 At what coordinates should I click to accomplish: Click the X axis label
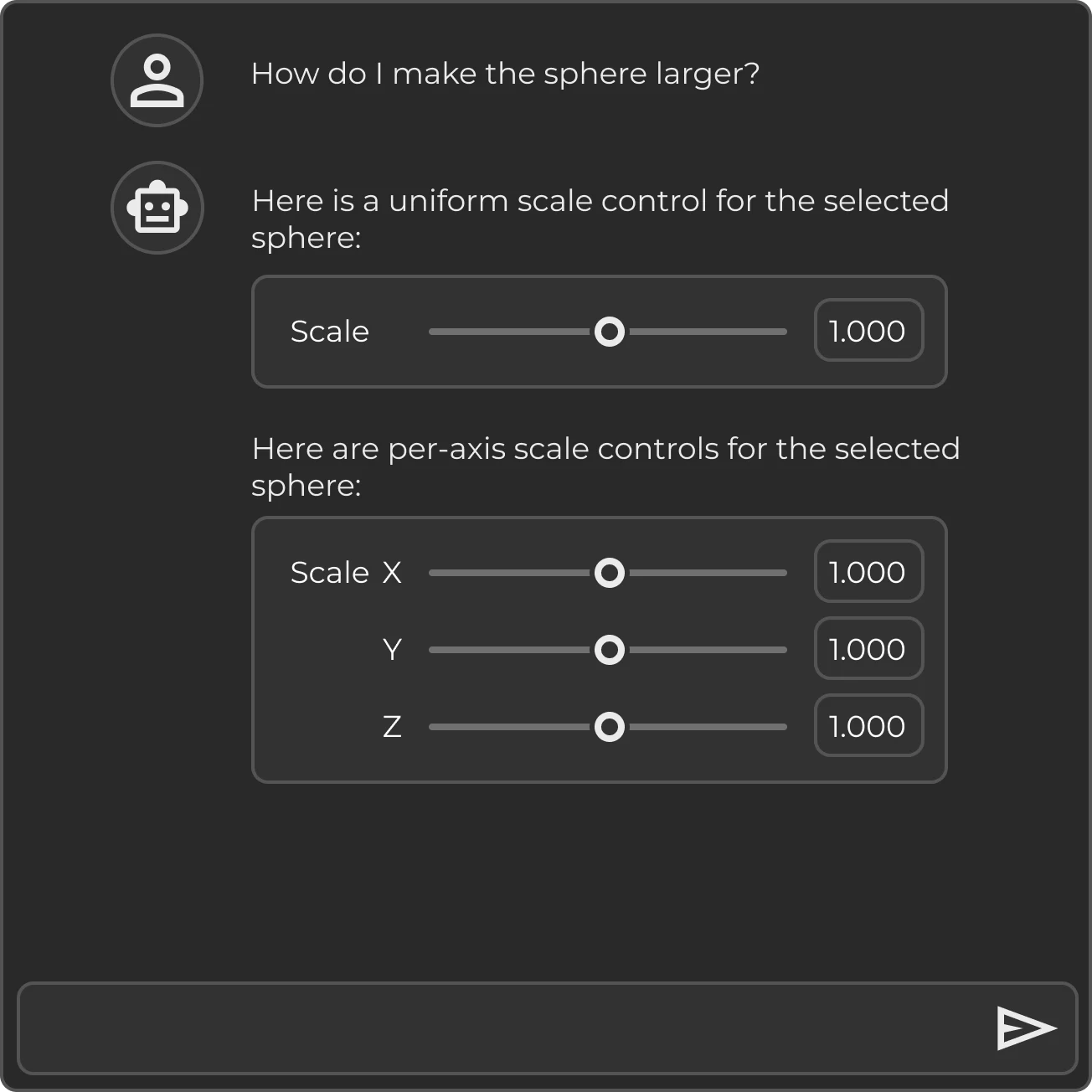[392, 573]
